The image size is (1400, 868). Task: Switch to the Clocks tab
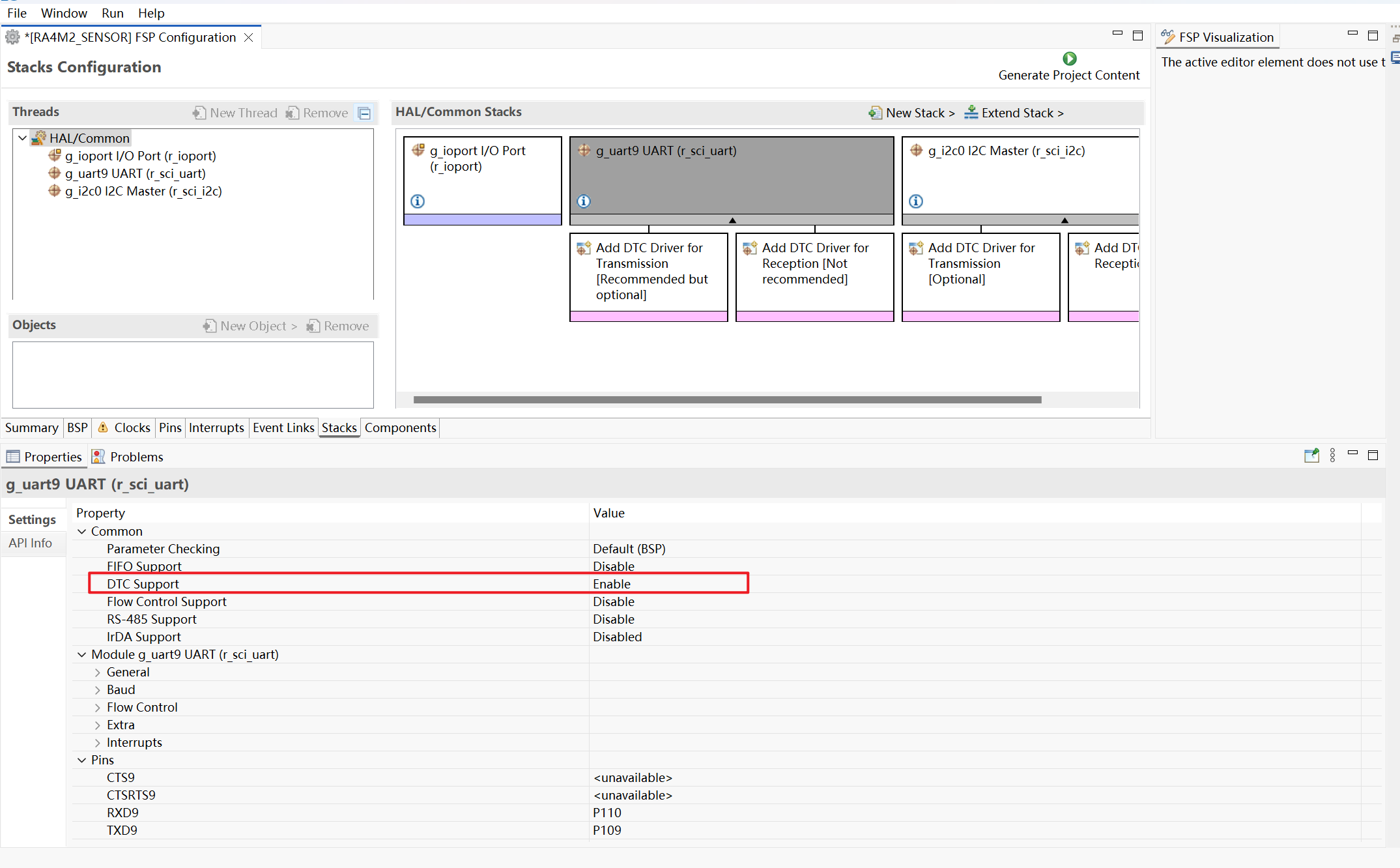pyautogui.click(x=132, y=427)
